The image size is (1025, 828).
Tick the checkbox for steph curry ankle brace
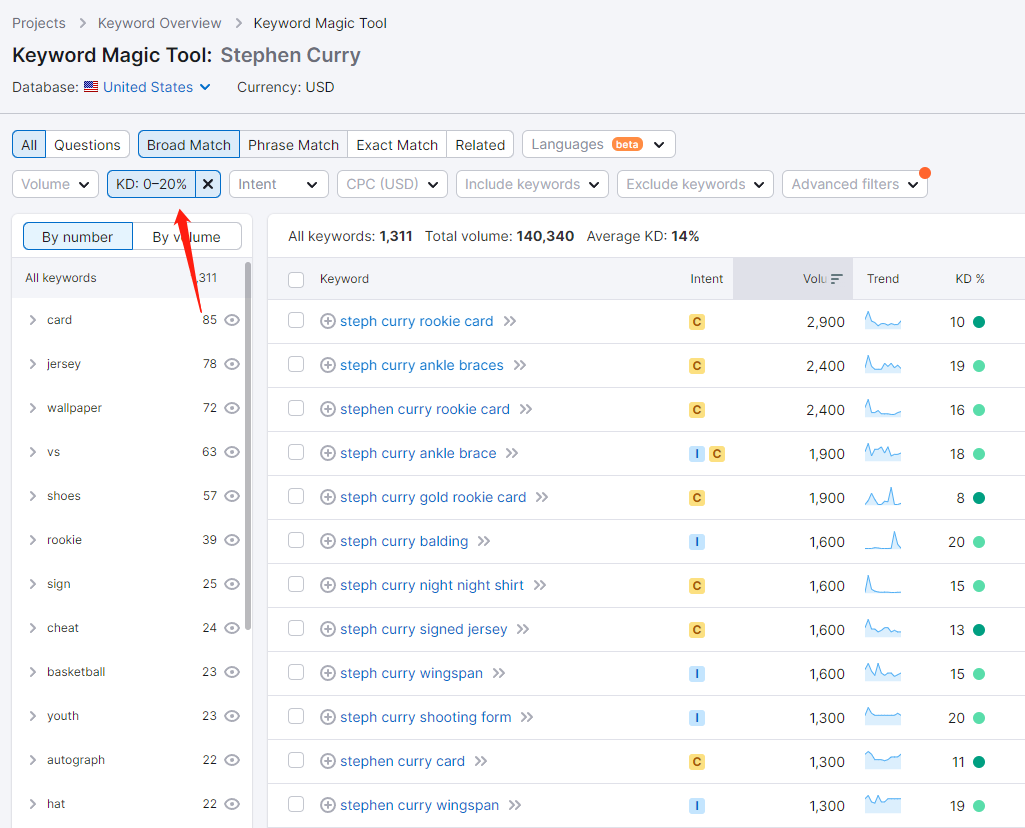click(x=296, y=453)
